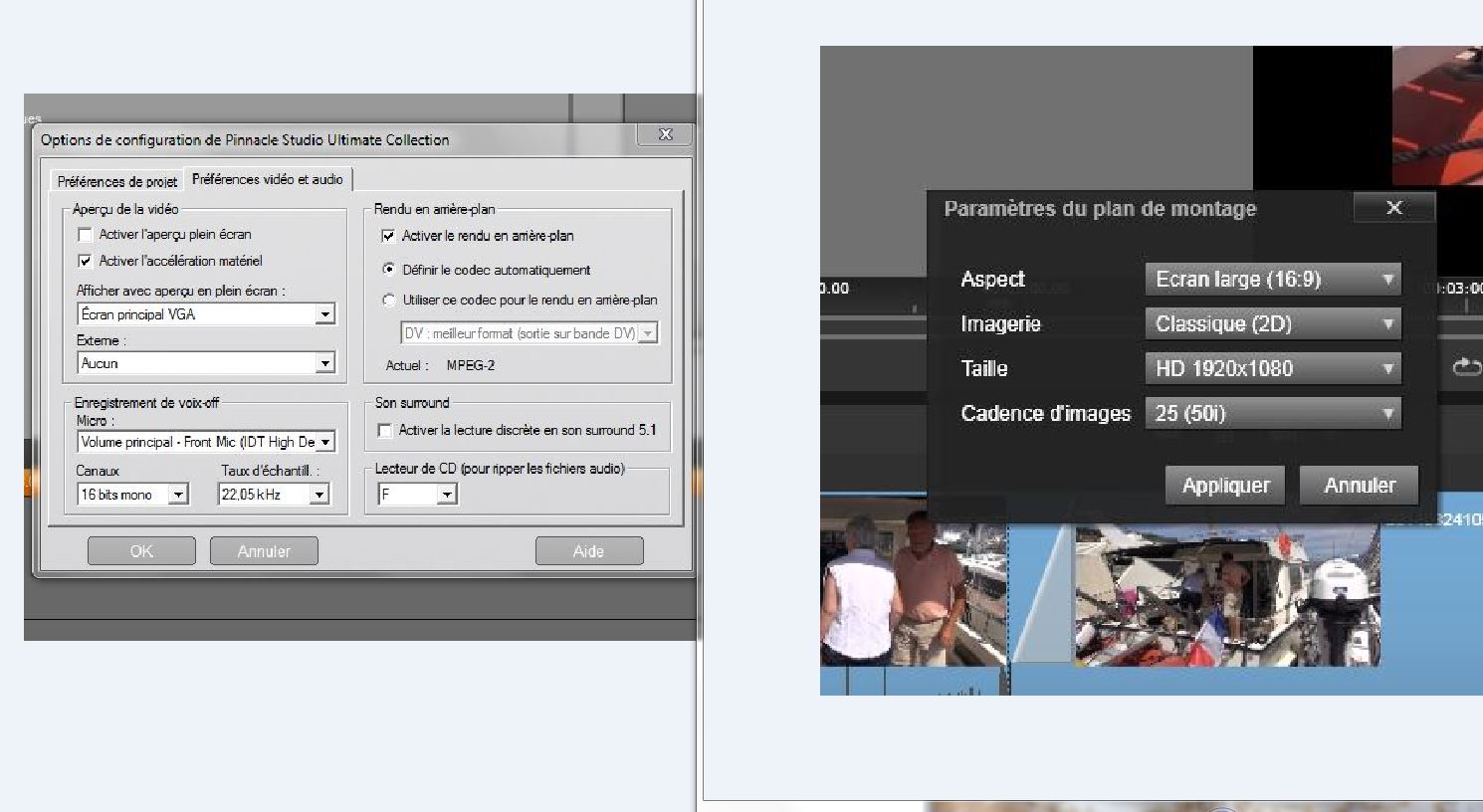Choose Utiliser ce codec pour le rendu radio
Viewport: 1483px width, 812px height.
tap(389, 300)
